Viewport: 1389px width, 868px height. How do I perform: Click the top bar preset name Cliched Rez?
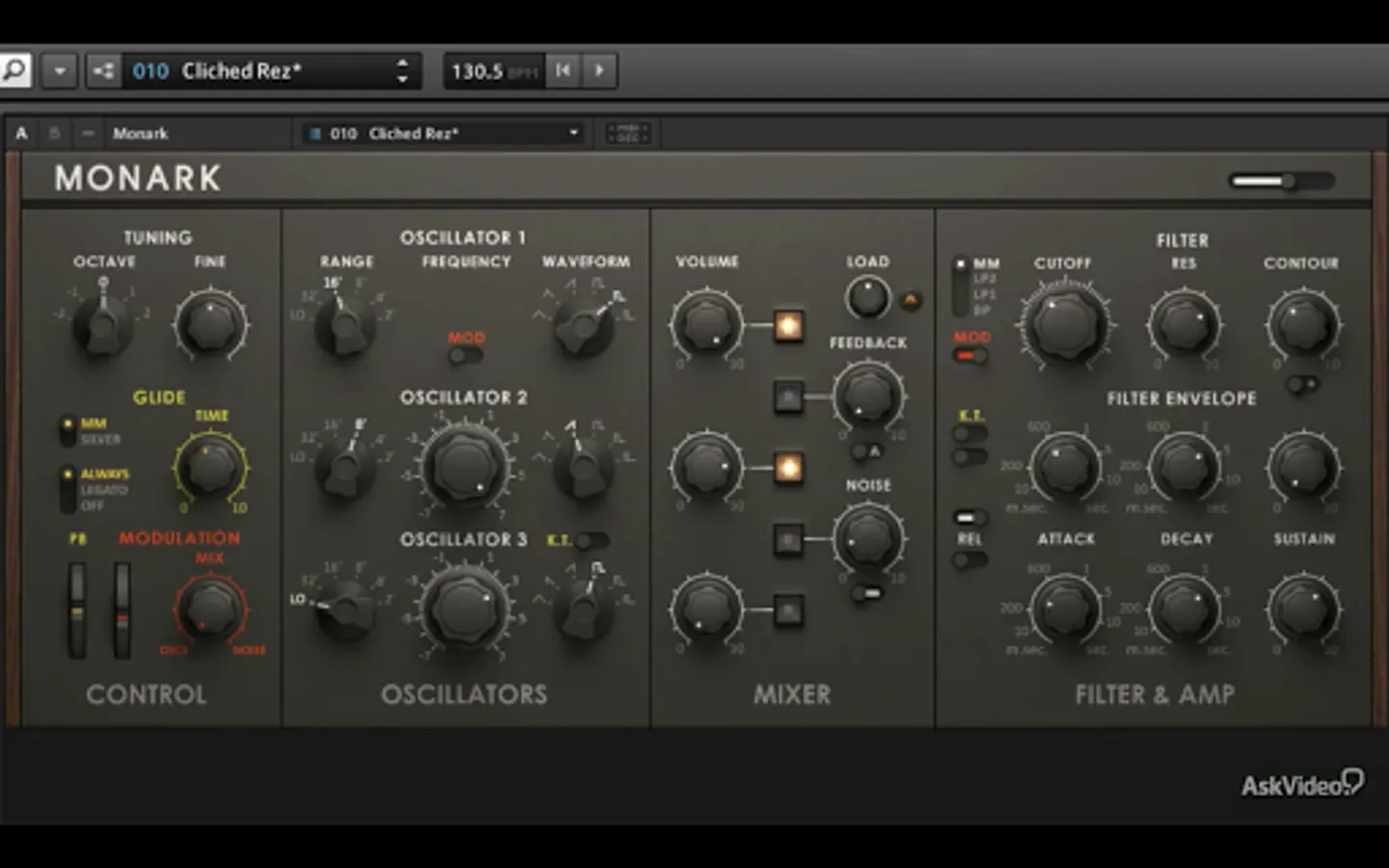pos(241,70)
